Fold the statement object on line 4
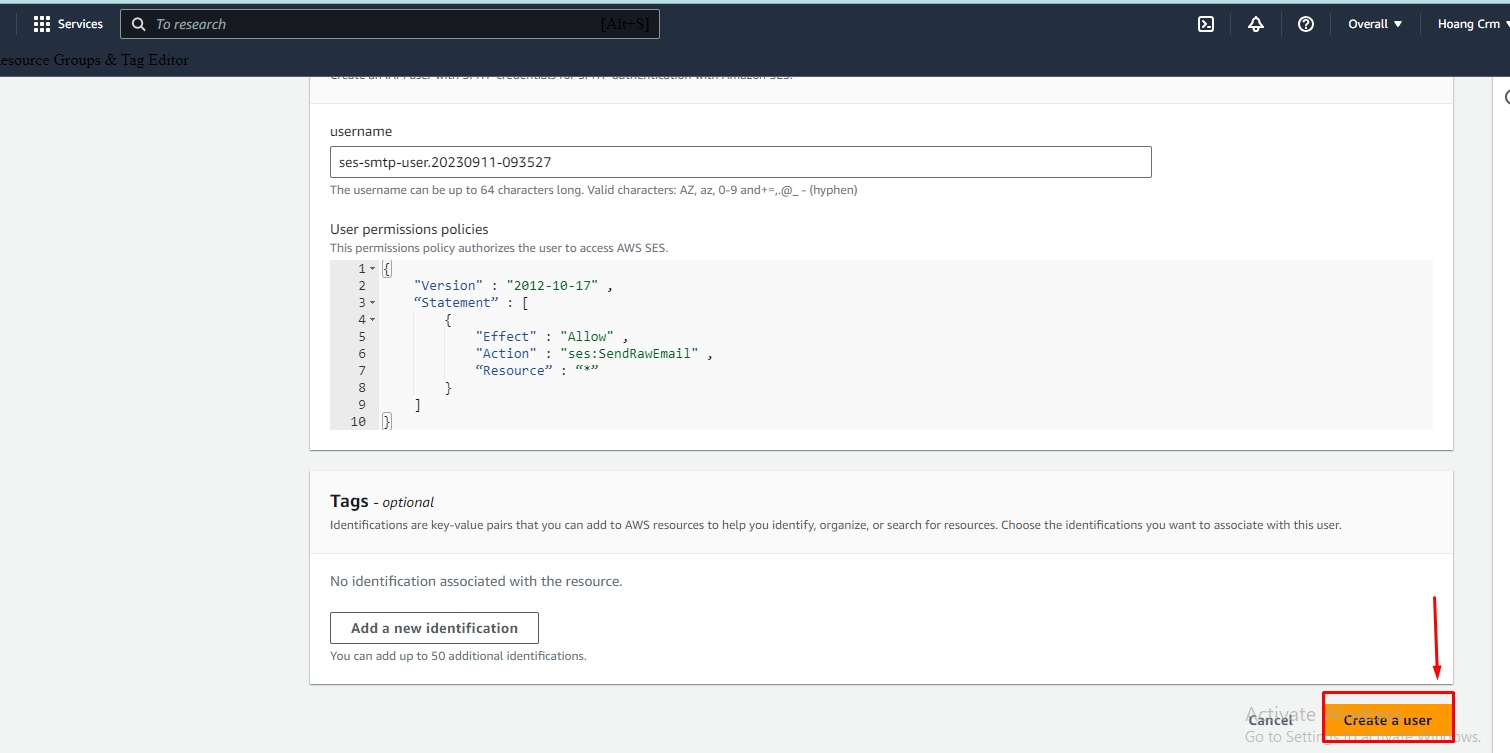1510x753 pixels. coord(373,320)
